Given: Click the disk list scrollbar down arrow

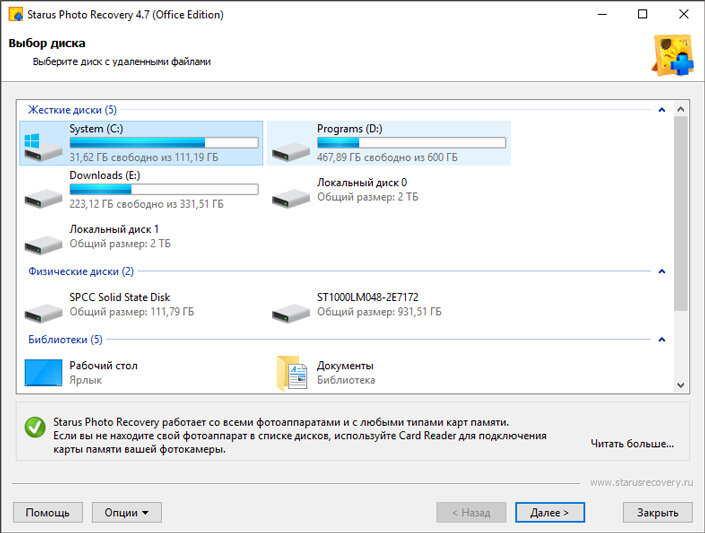Looking at the screenshot, I should [681, 385].
